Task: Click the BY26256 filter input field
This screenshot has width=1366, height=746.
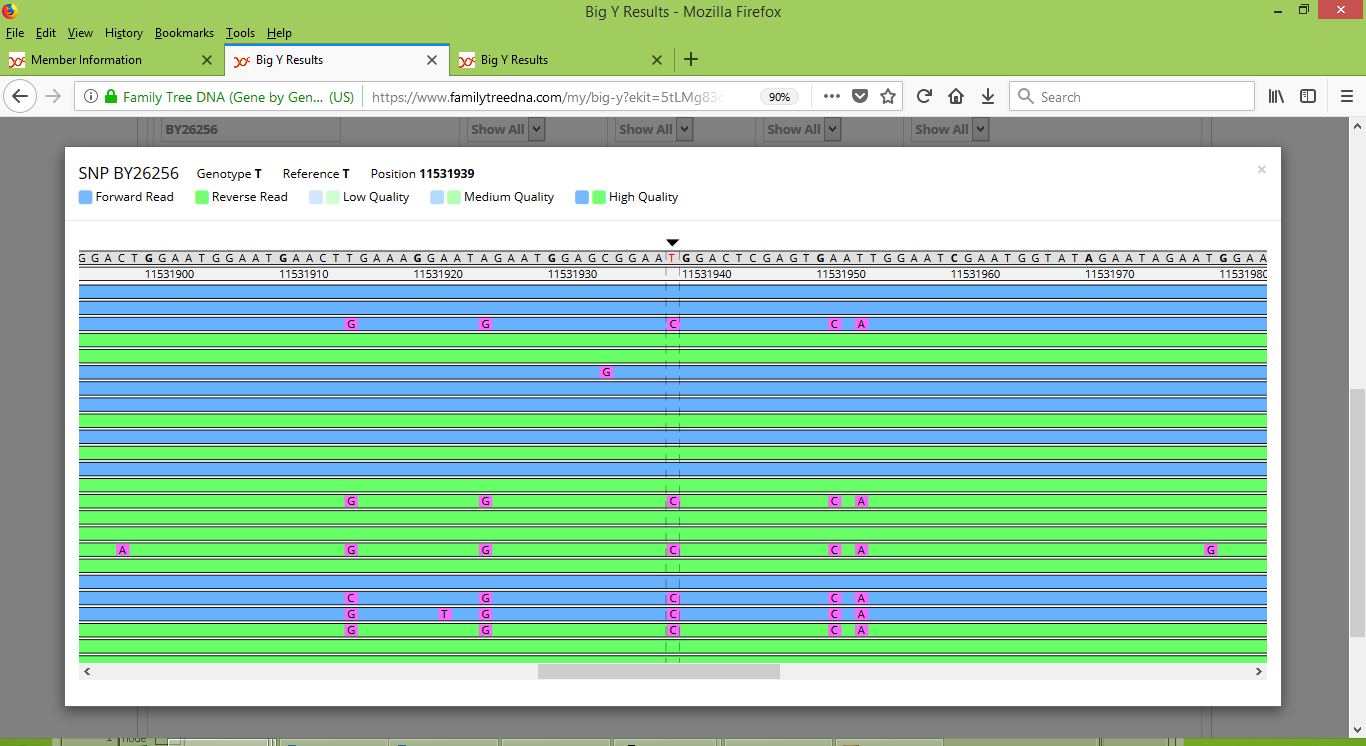Action: tap(251, 129)
